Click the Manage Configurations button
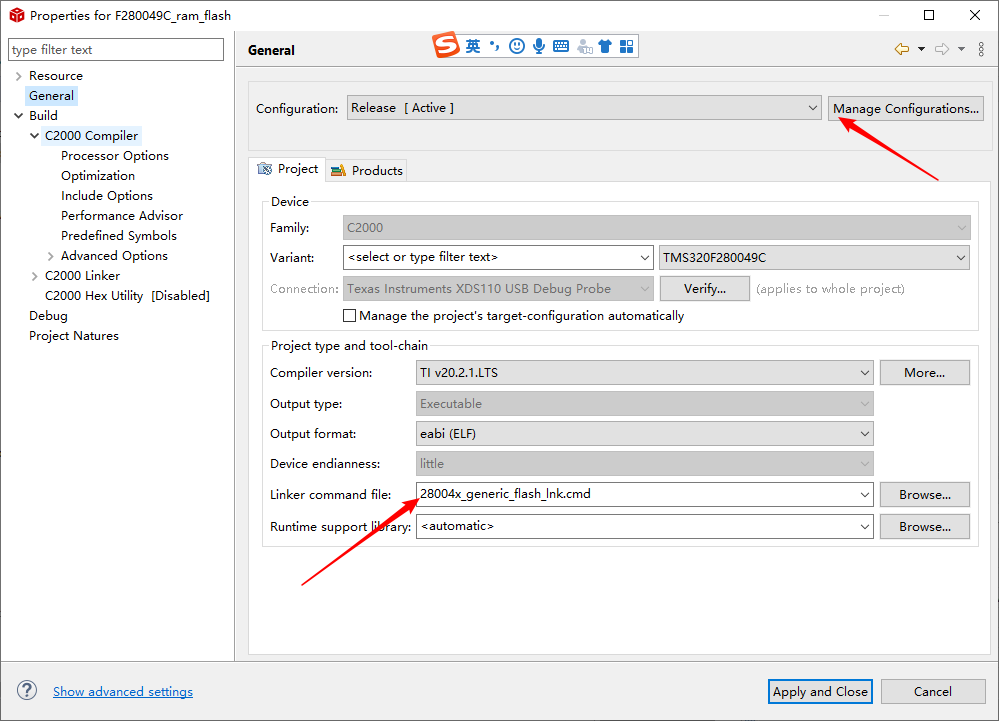The height and width of the screenshot is (721, 999). click(x=905, y=108)
